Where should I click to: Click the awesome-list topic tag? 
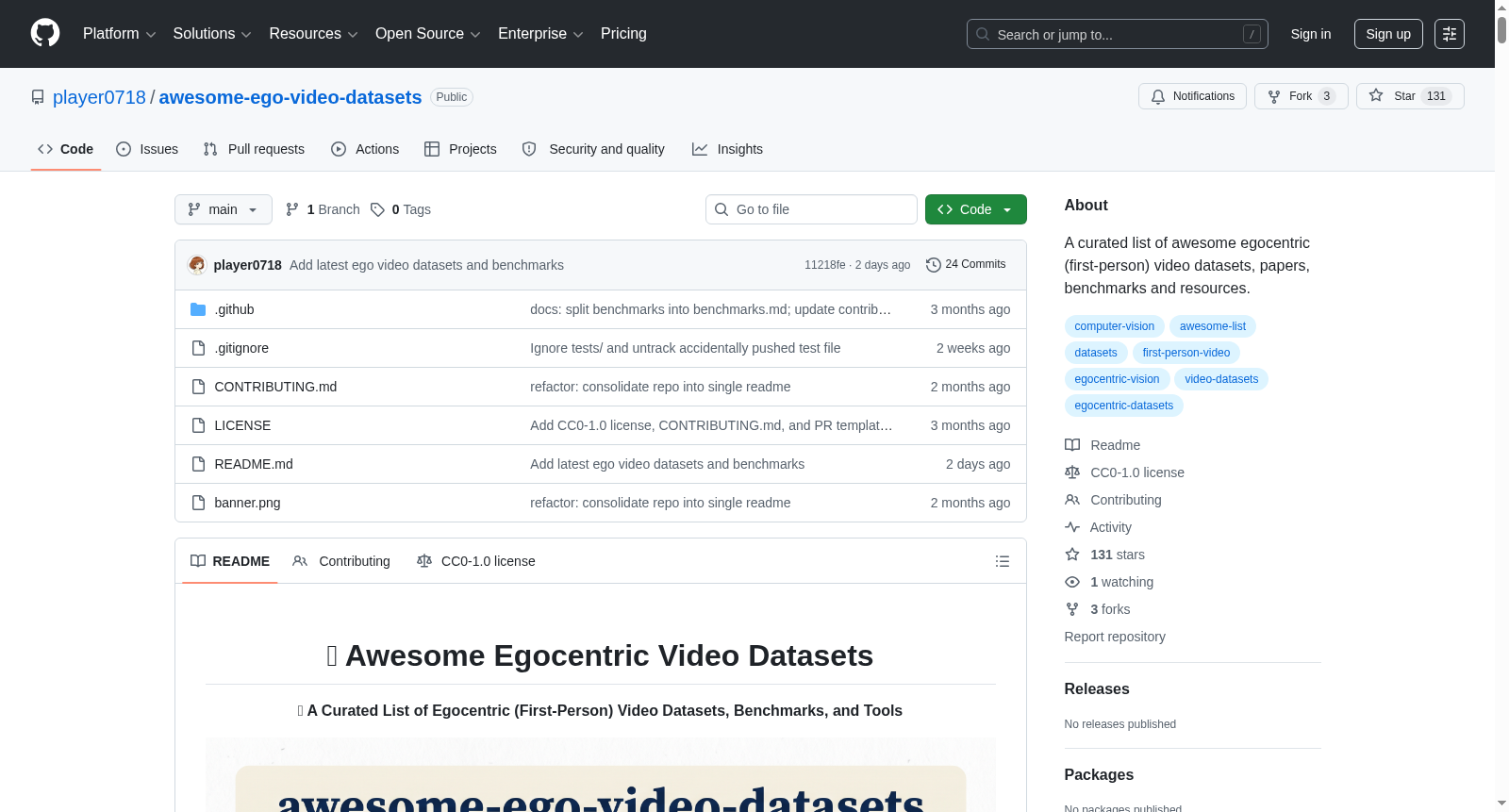[1213, 326]
